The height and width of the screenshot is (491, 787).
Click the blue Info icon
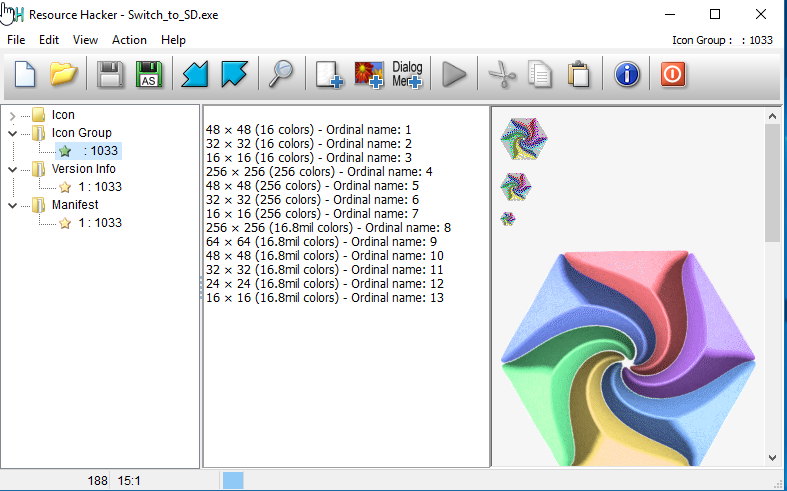click(627, 74)
